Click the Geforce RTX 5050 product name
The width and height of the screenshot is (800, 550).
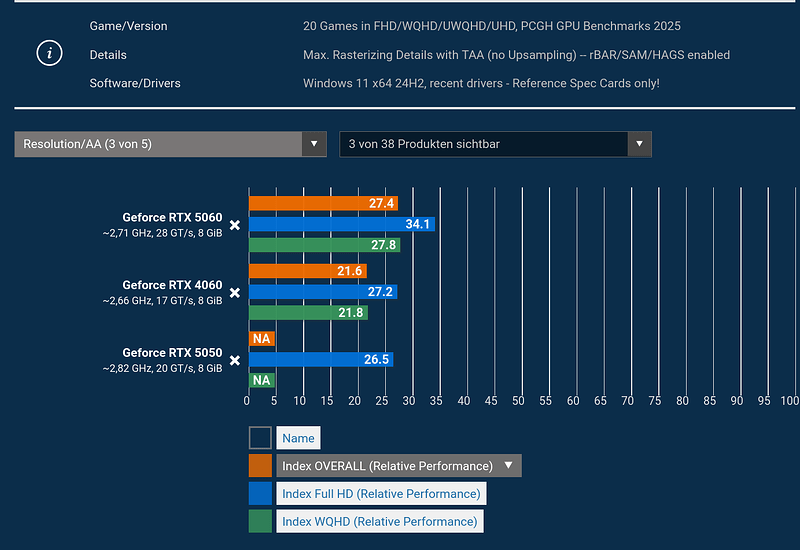172,352
